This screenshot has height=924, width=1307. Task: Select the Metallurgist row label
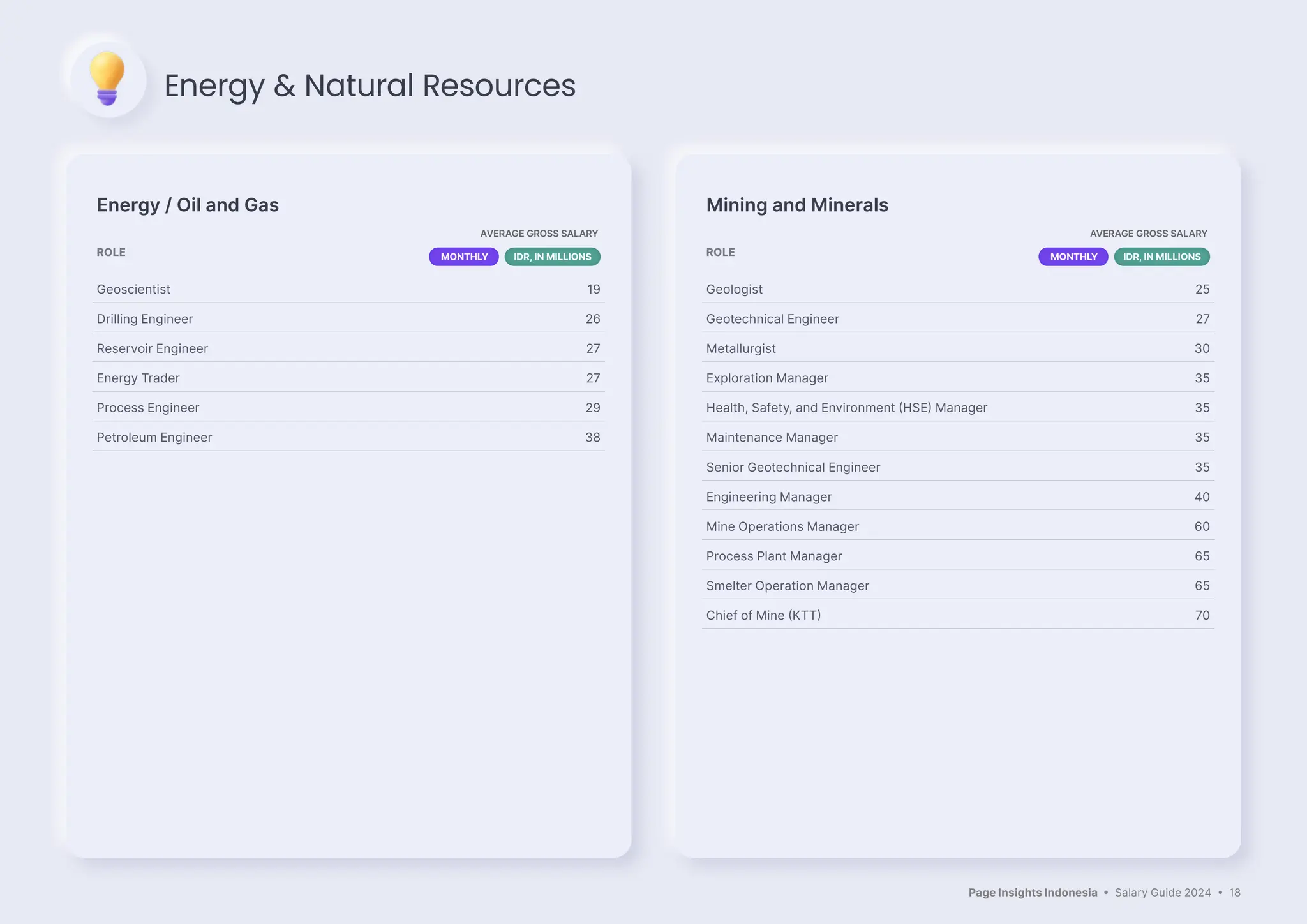(x=741, y=348)
